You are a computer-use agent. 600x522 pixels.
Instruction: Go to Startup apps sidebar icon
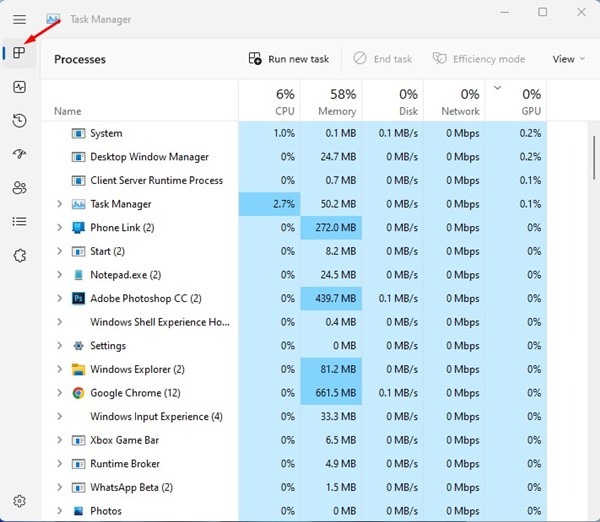click(x=20, y=154)
